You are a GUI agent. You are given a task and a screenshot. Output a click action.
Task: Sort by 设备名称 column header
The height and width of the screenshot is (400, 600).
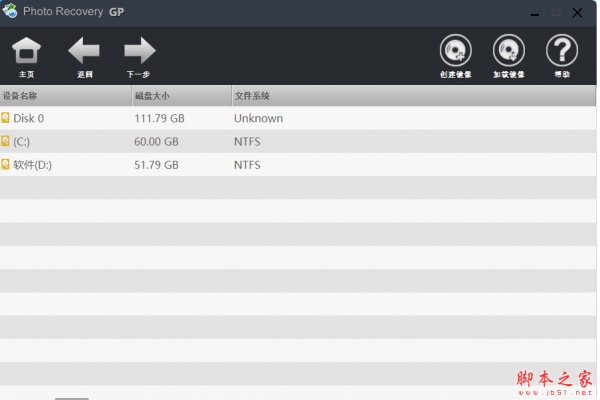[x=65, y=96]
